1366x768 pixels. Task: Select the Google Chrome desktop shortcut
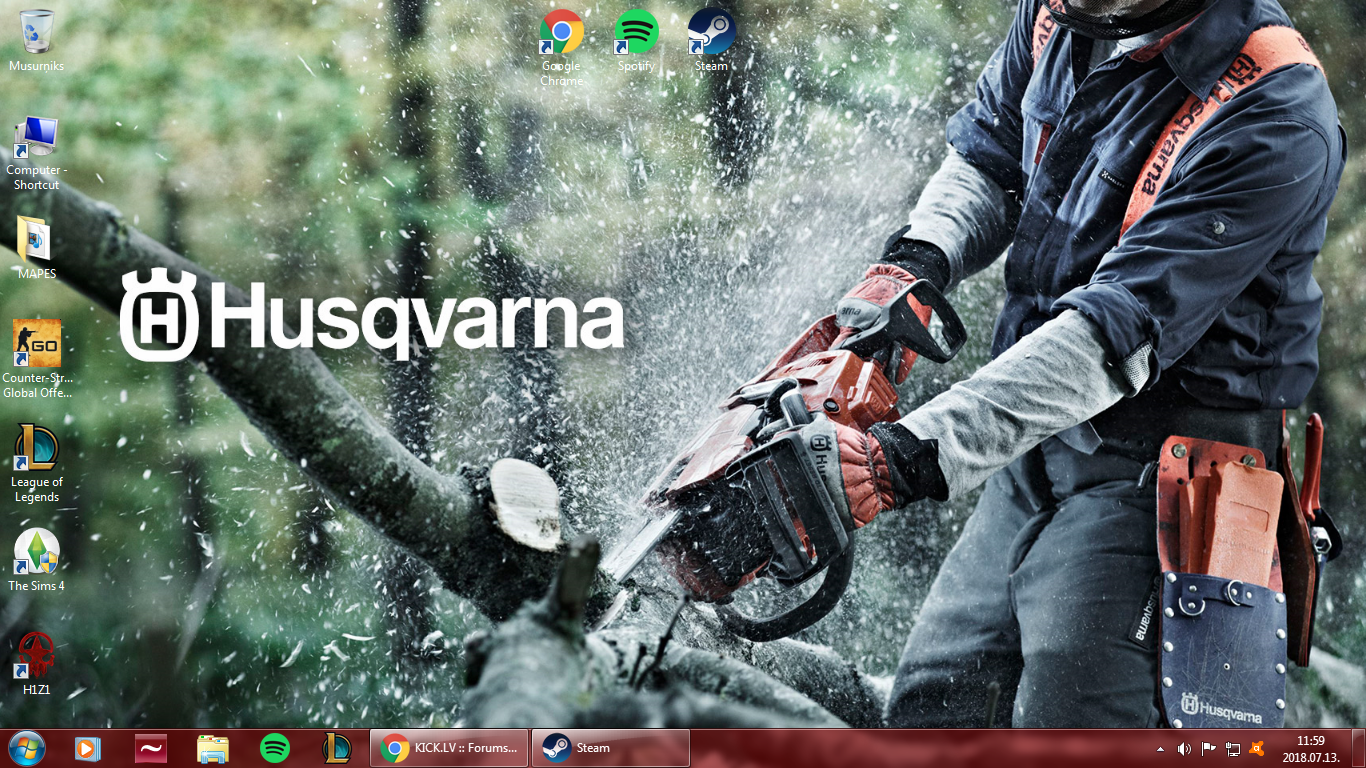(561, 46)
